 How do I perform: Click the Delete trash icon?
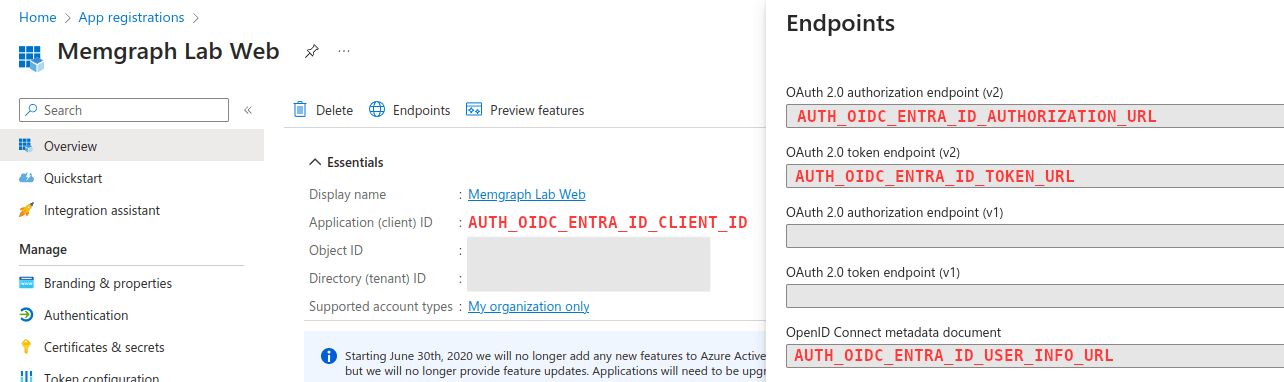[x=300, y=110]
